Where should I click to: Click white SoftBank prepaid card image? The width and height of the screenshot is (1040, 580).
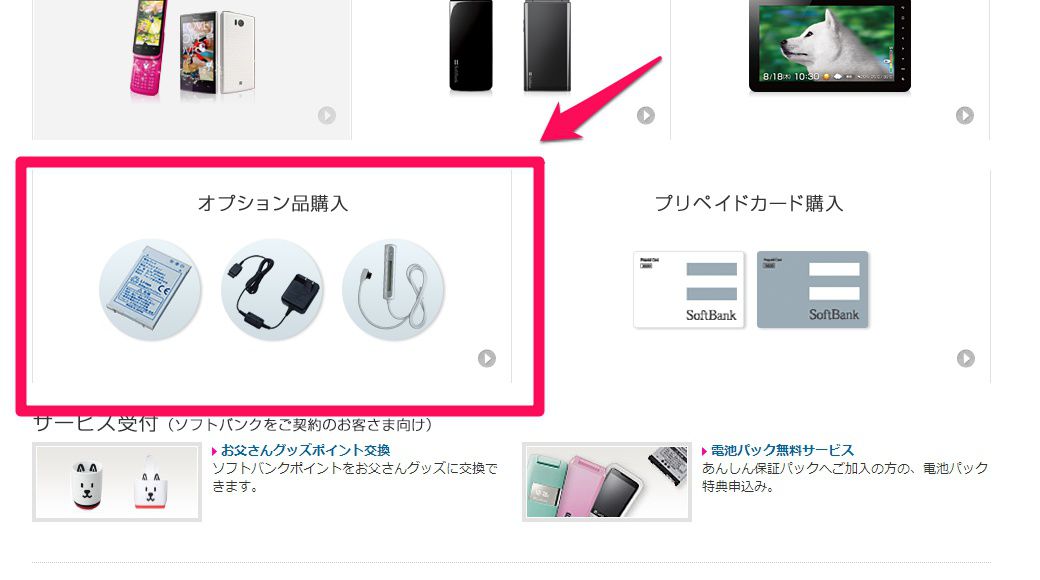688,289
